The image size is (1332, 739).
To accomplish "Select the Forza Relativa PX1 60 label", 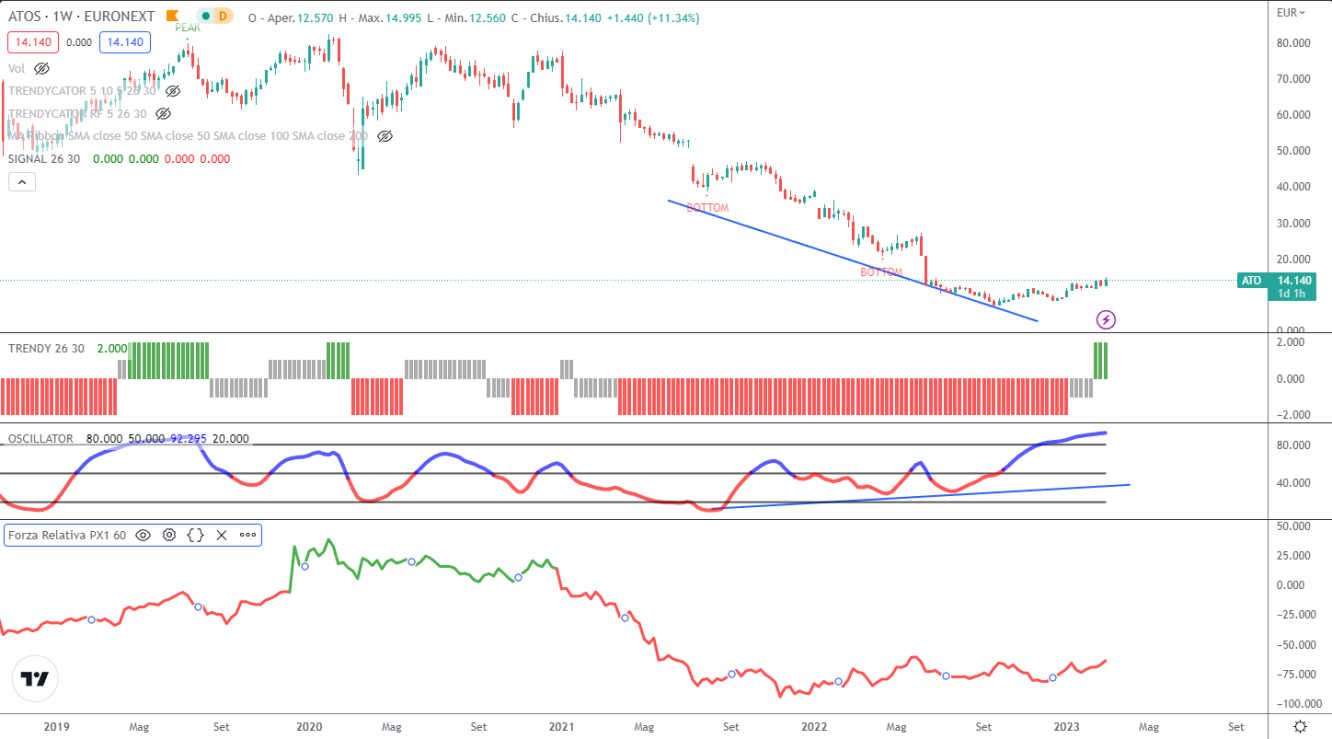I will coord(67,535).
